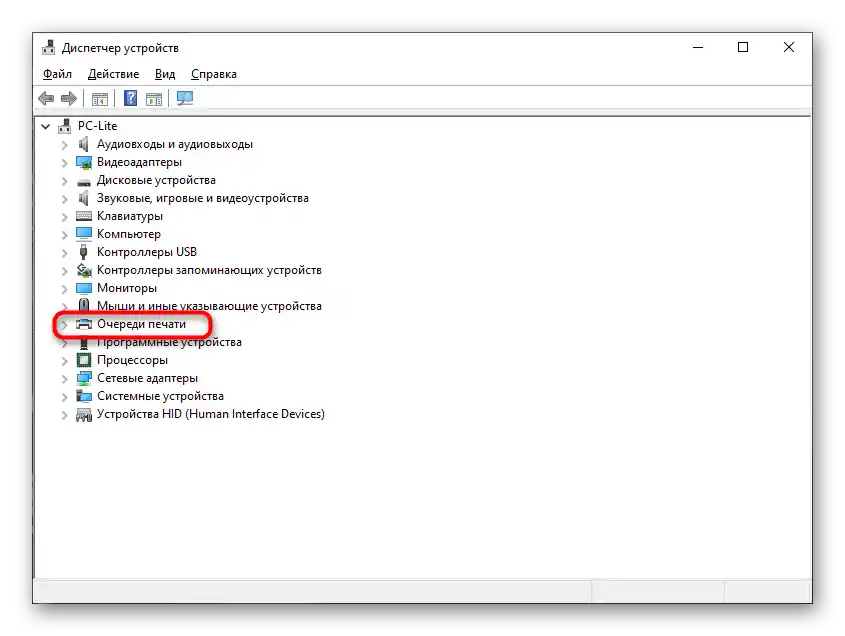Screen dimensions: 845x636
Task: Select the Мониторы label
Action: tap(127, 288)
